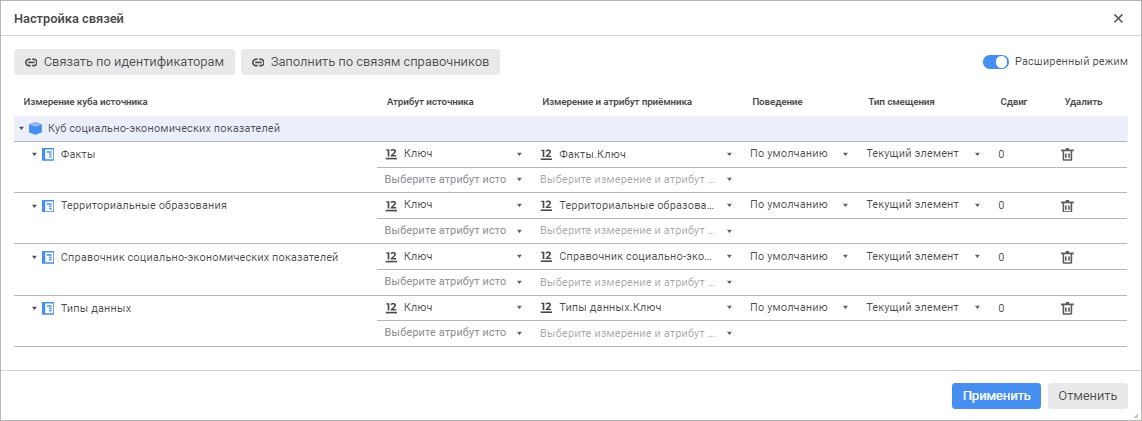
Task: Delete the Факты link row
Action: (x=1067, y=155)
